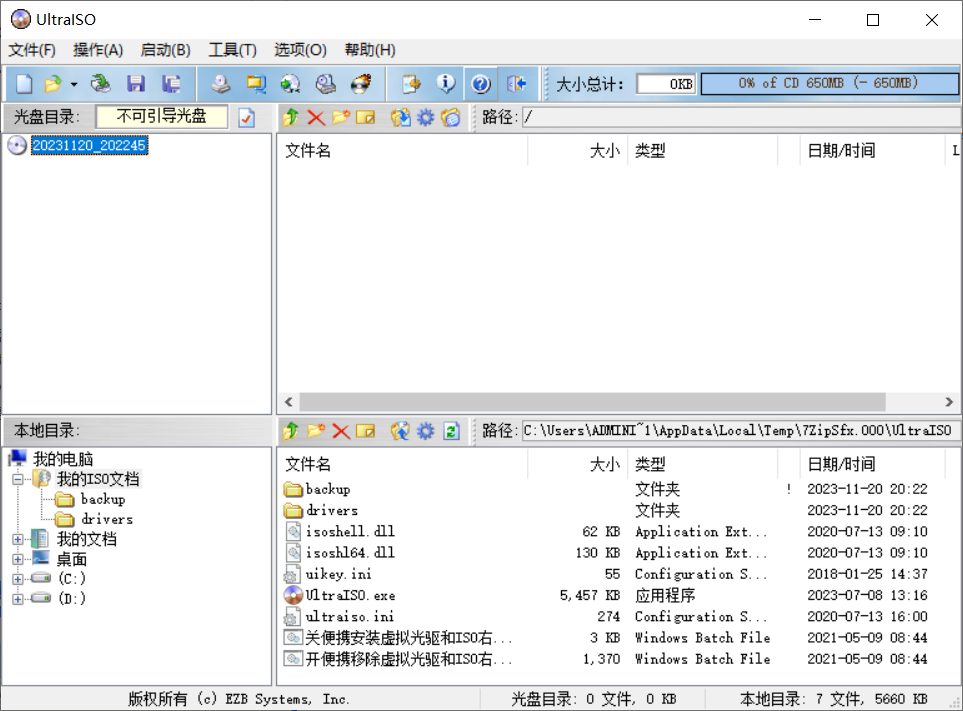Click the 不可引导光盘 button
This screenshot has height=711, width=963.
(x=161, y=117)
